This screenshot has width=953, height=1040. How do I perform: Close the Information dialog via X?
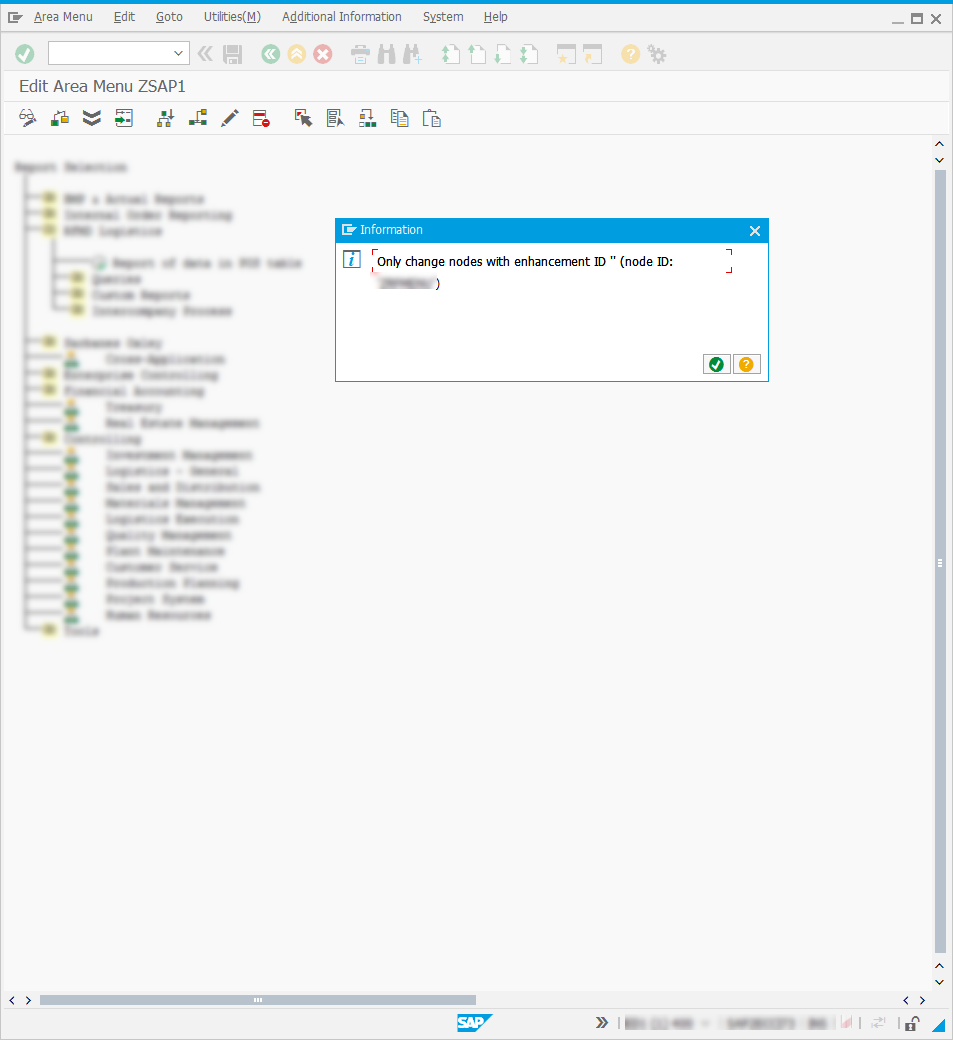click(x=755, y=231)
